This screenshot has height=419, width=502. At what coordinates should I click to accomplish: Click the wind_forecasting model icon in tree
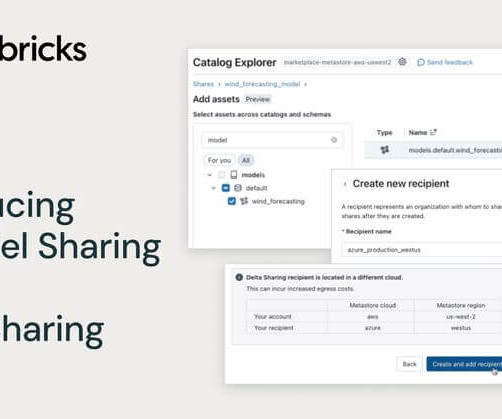[244, 201]
